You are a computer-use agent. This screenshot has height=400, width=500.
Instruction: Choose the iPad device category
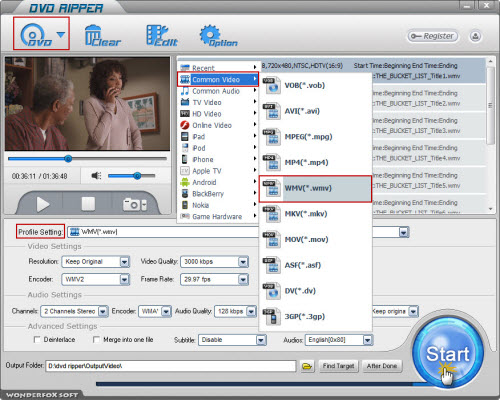218,137
